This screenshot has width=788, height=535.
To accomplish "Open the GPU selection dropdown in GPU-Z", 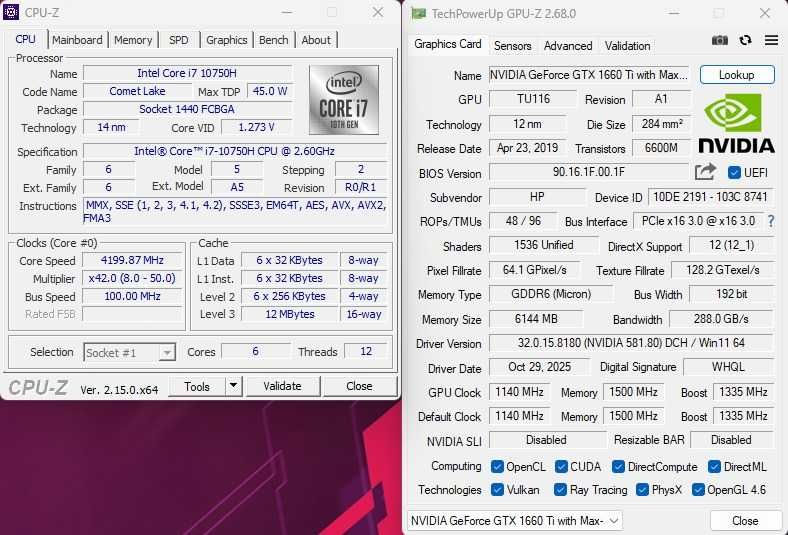I will pyautogui.click(x=514, y=521).
